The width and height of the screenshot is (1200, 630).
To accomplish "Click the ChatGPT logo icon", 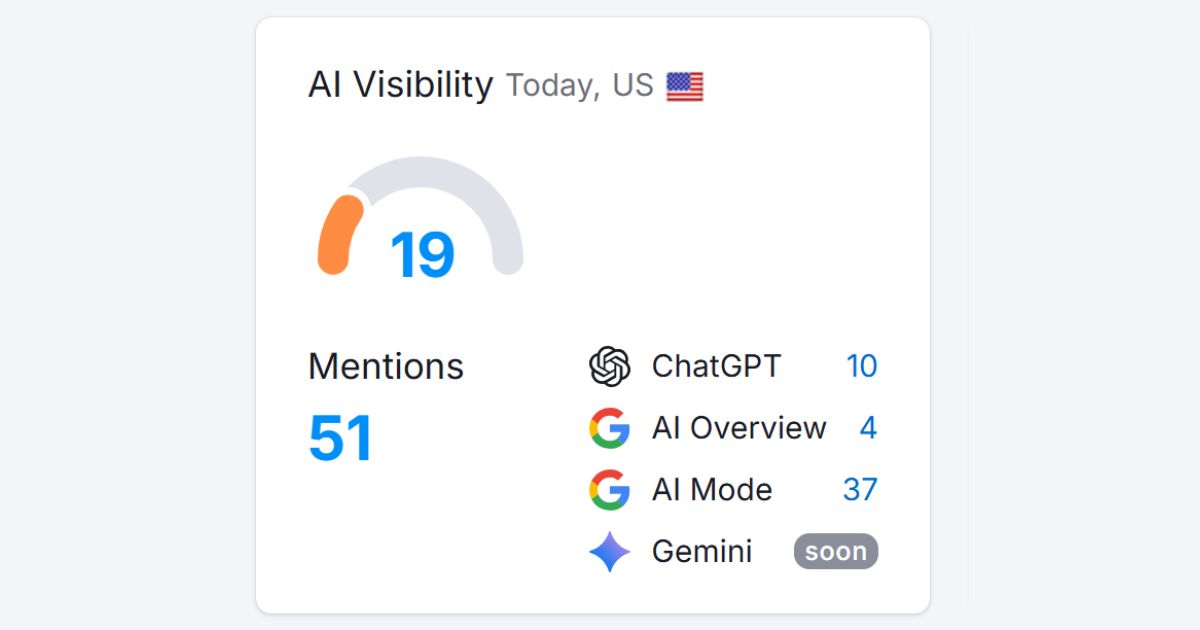I will (x=609, y=366).
